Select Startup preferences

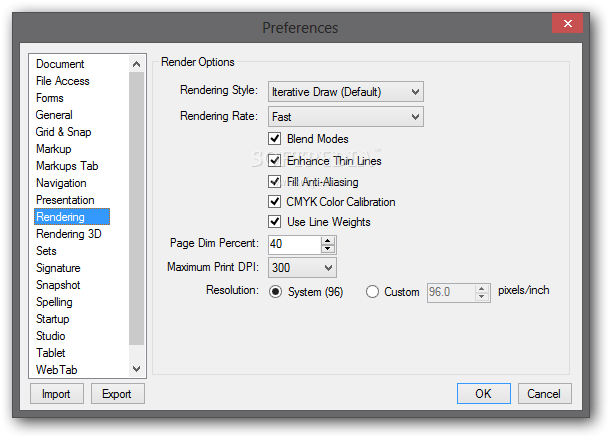click(53, 319)
